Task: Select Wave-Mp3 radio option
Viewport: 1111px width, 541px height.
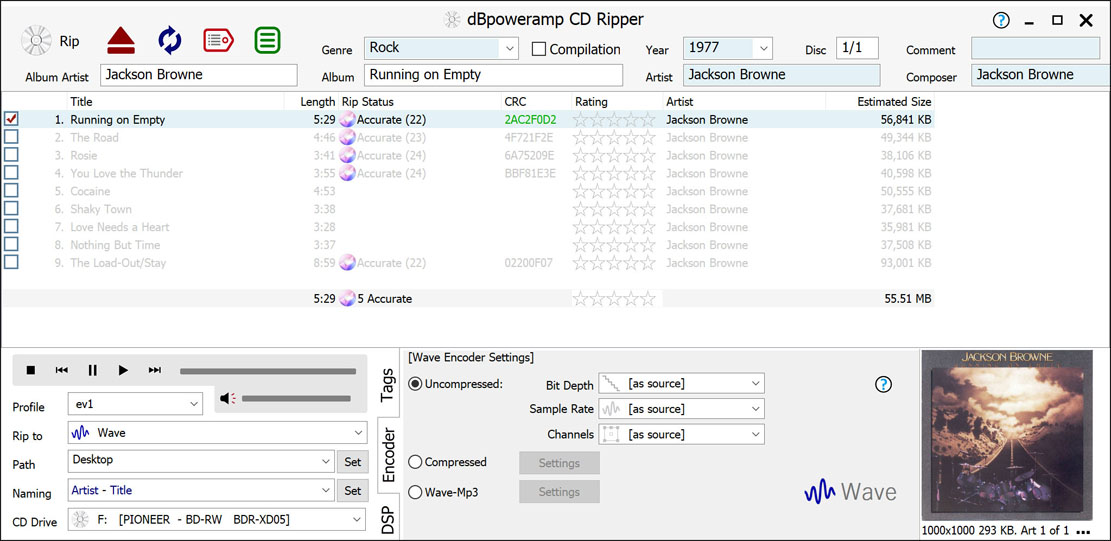Action: tap(415, 491)
